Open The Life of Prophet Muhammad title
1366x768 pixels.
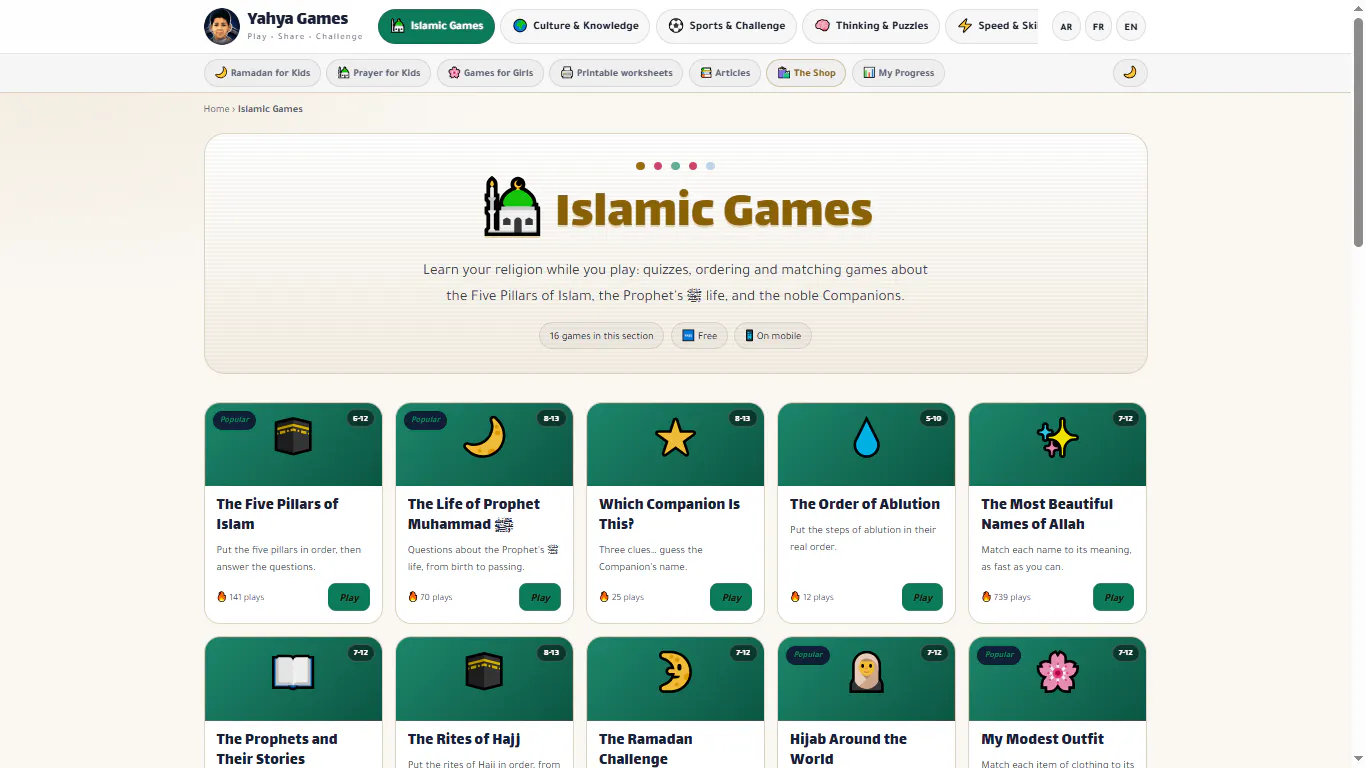[474, 514]
